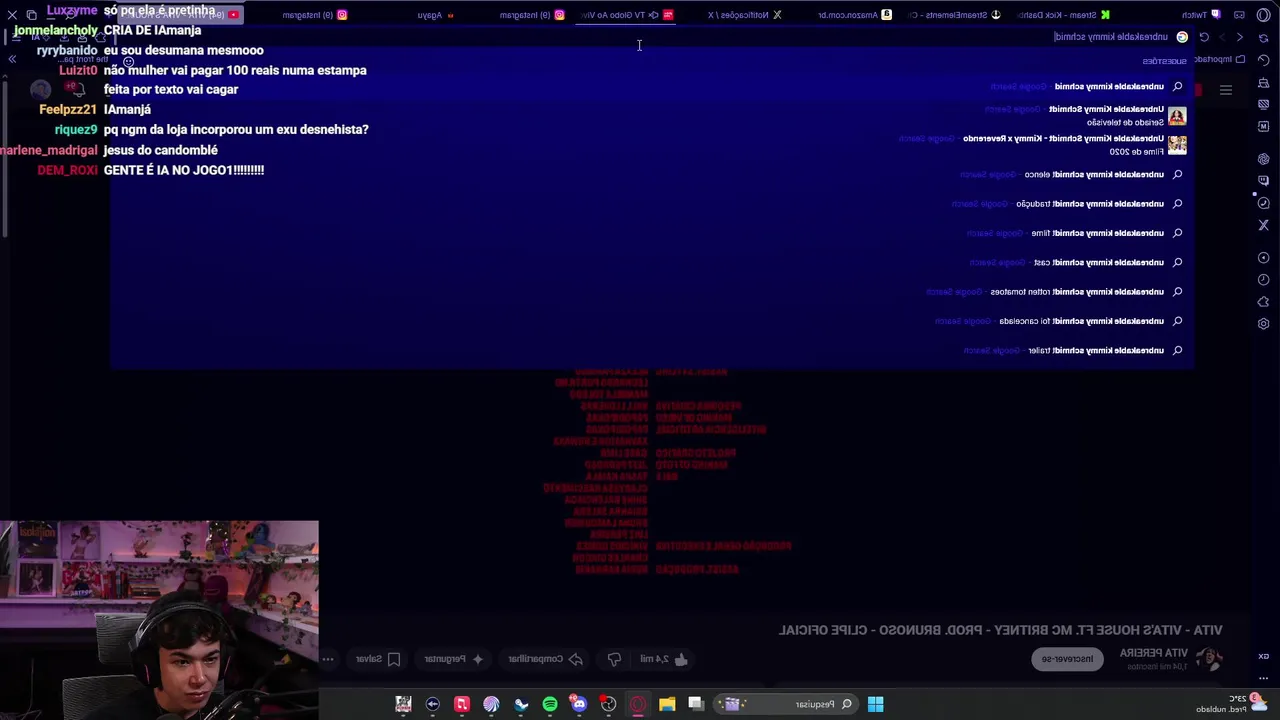1280x720 pixels.
Task: Open the Importado bookmarks folder
Action: 1219,59
